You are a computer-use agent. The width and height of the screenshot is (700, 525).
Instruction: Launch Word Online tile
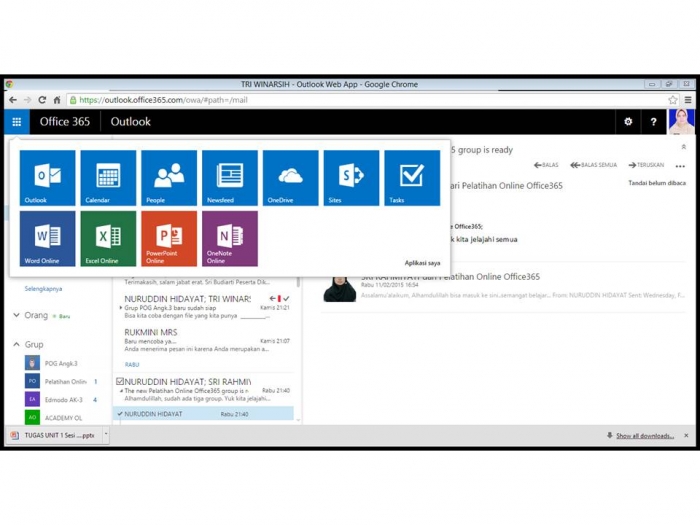[x=47, y=238]
